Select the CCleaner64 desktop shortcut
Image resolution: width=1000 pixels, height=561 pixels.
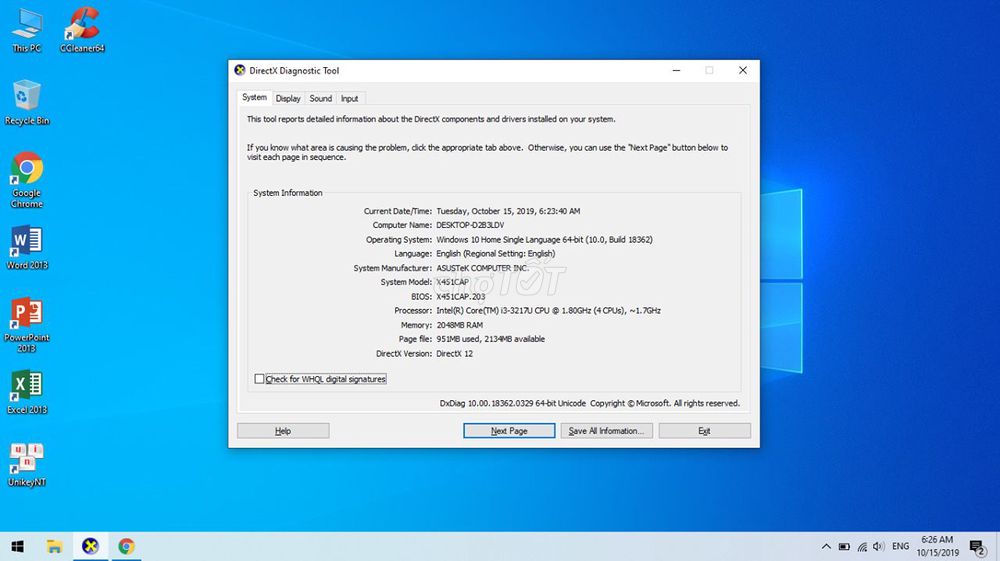[82, 30]
